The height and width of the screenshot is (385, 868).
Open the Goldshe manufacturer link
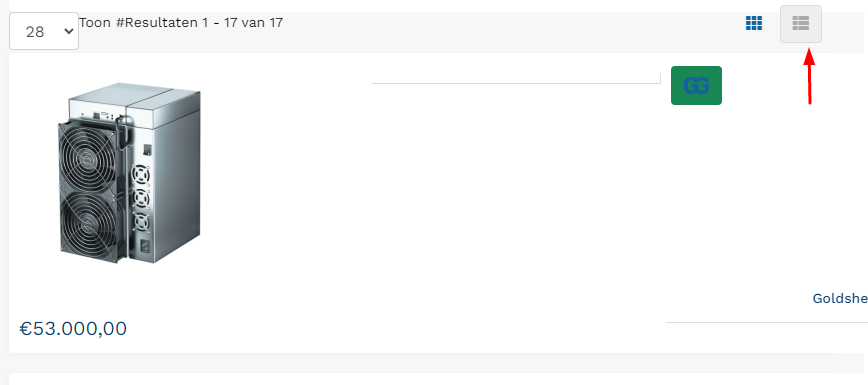click(x=840, y=299)
